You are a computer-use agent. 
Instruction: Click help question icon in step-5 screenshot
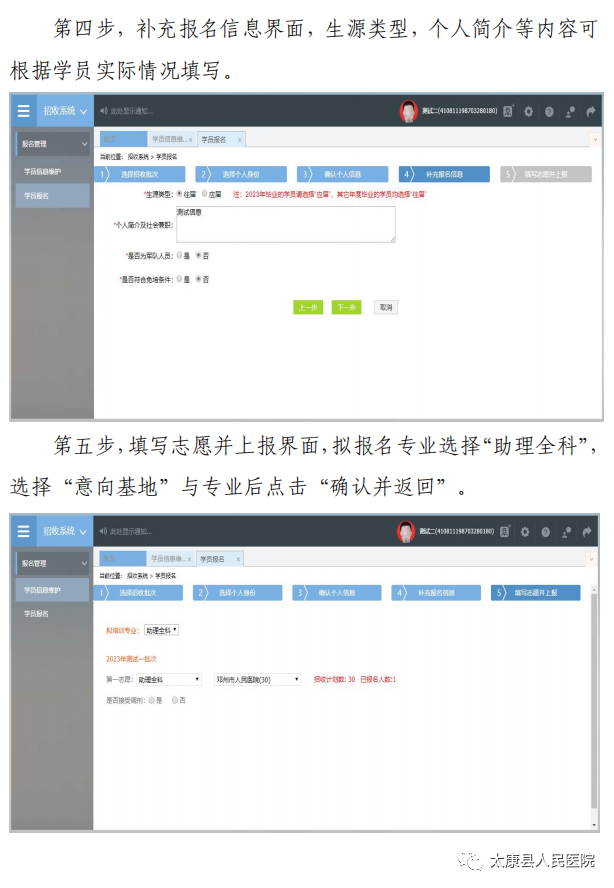pos(545,532)
